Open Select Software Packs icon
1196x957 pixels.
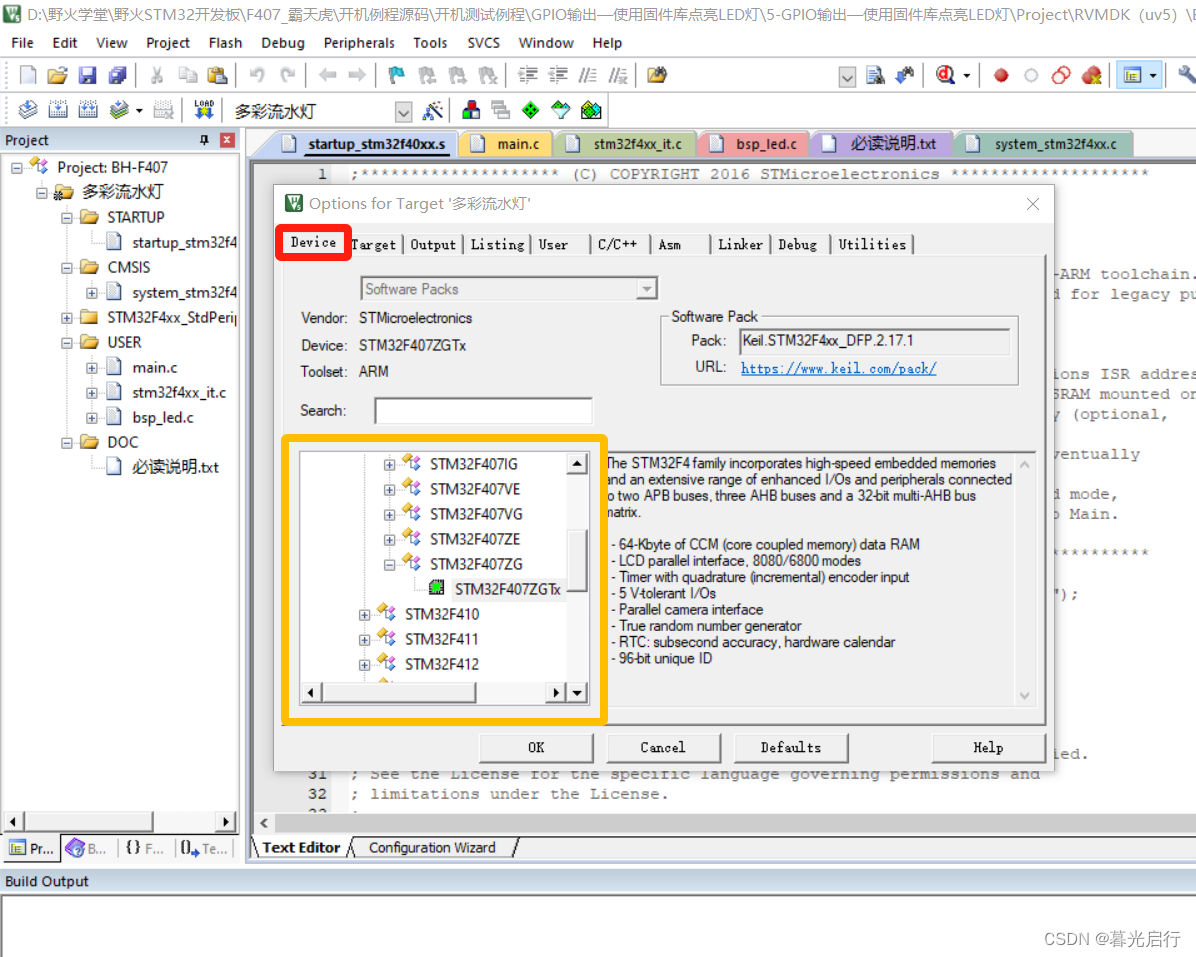click(x=561, y=111)
